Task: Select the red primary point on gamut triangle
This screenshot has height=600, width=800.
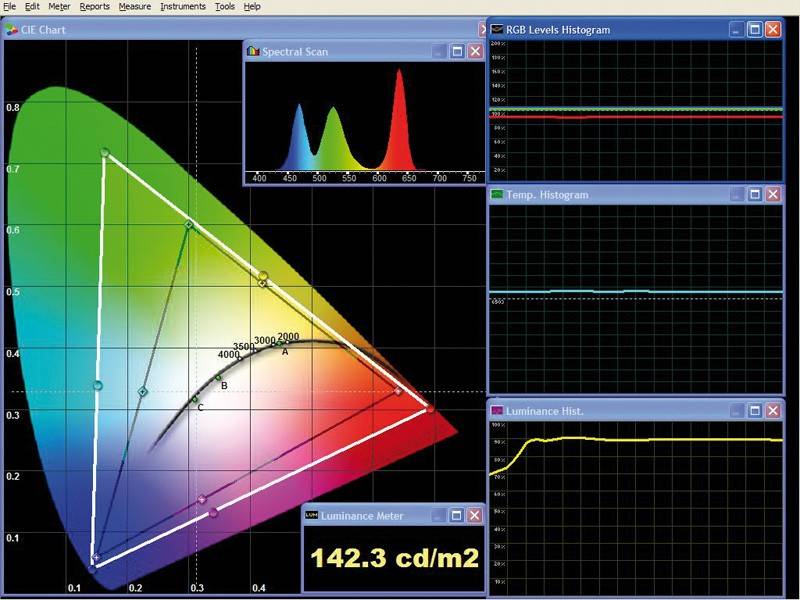Action: point(430,409)
